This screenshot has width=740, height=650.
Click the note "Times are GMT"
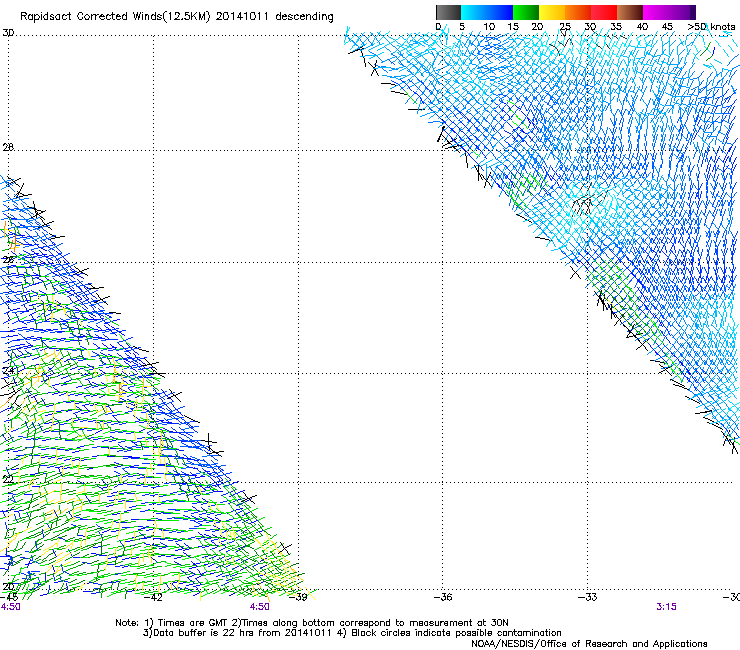193,623
